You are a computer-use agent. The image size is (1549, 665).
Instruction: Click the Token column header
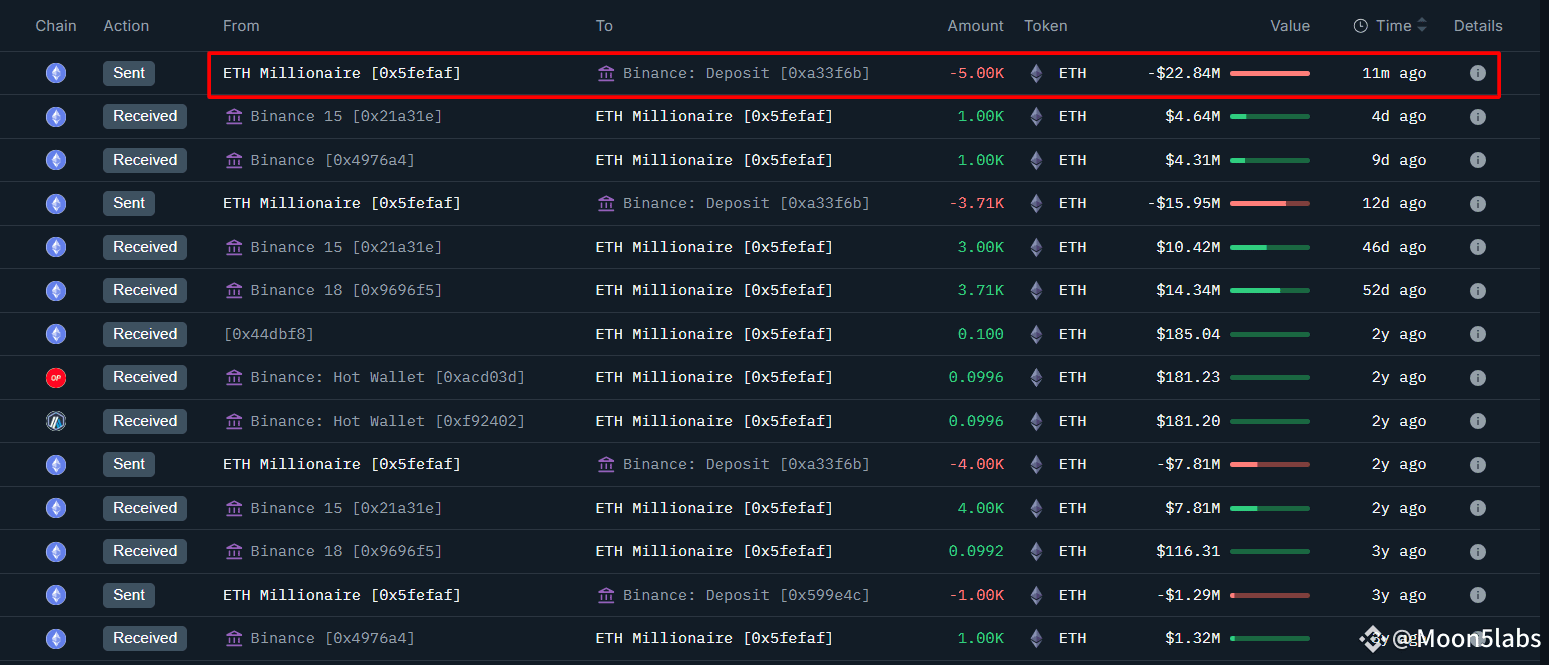[1046, 26]
